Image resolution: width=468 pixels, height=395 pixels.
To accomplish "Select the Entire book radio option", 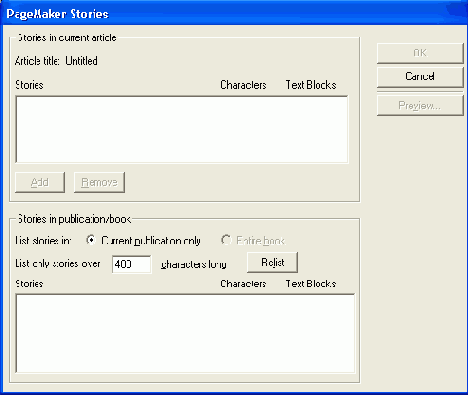I will tap(252, 240).
